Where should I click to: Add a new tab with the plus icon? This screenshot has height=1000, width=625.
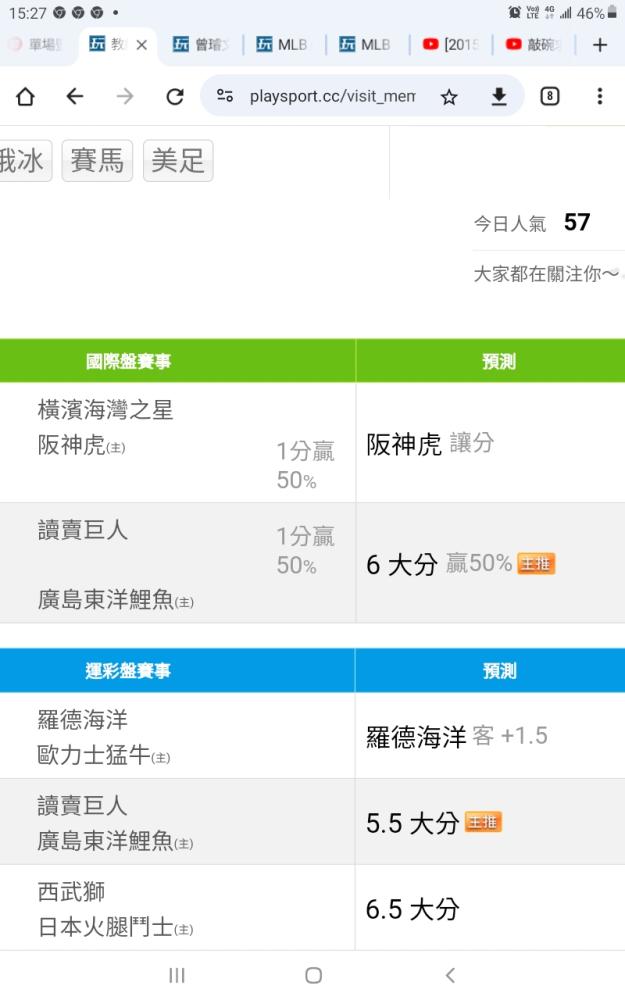(x=599, y=45)
